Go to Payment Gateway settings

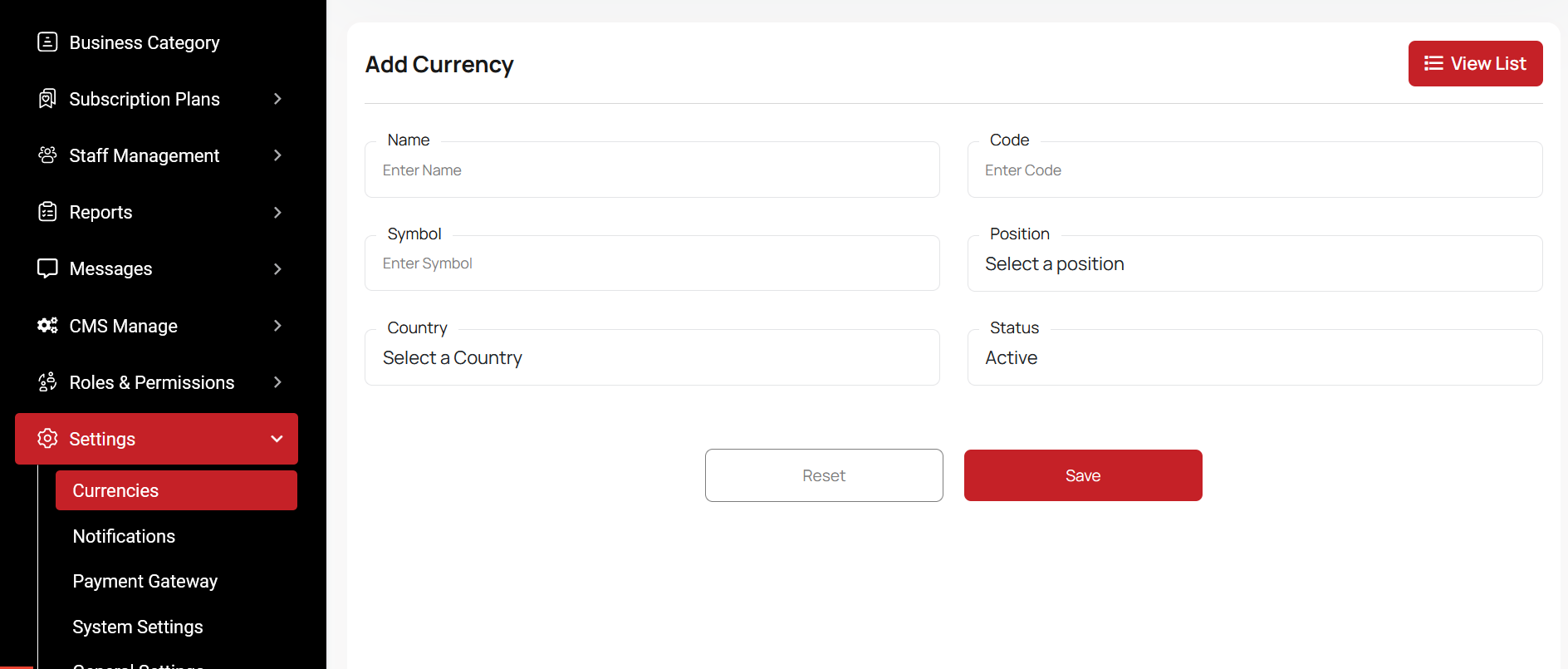(x=145, y=581)
